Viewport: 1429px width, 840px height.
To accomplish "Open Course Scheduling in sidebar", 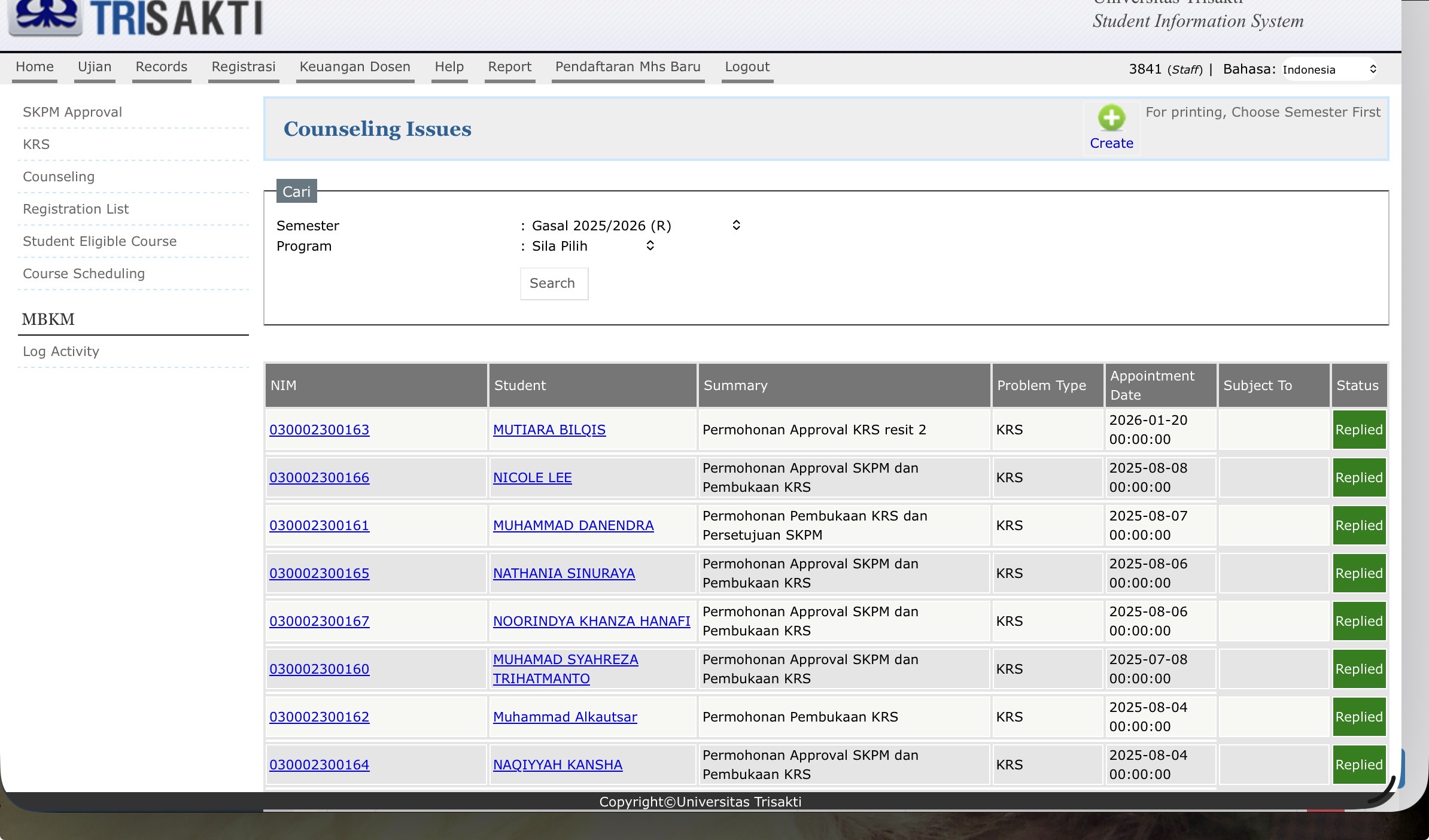I will (x=84, y=274).
